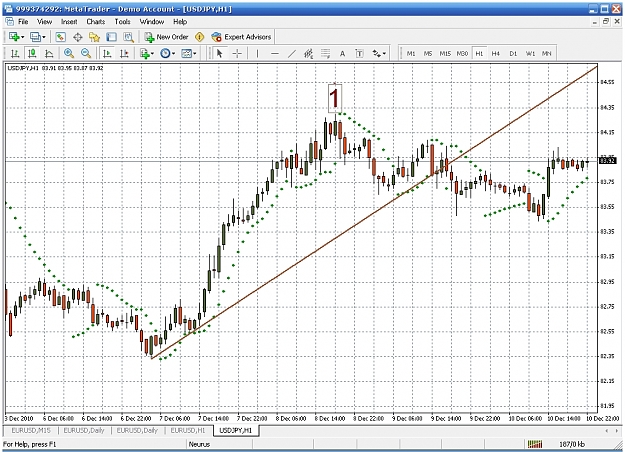The image size is (625, 452).
Task: Select the equidistant channel tool
Action: [309, 53]
